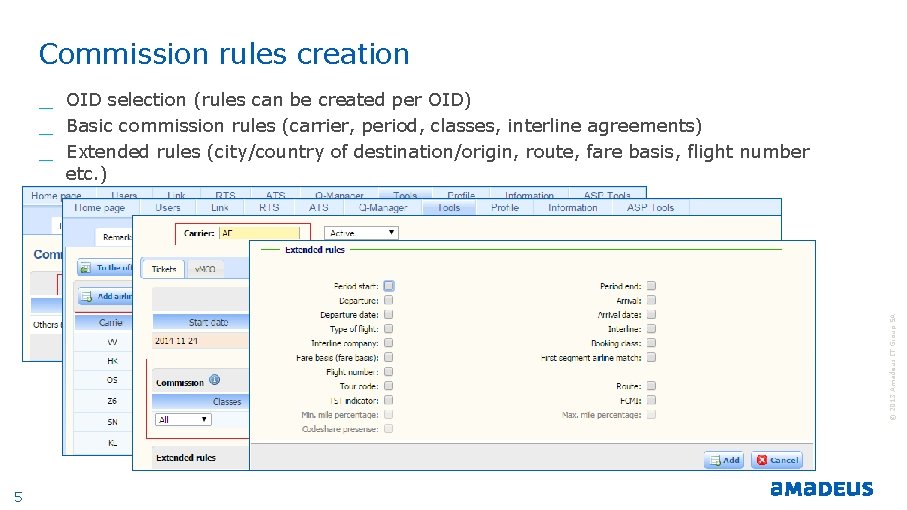
Task: Enable the Departure date checkbox
Action: coord(389,314)
